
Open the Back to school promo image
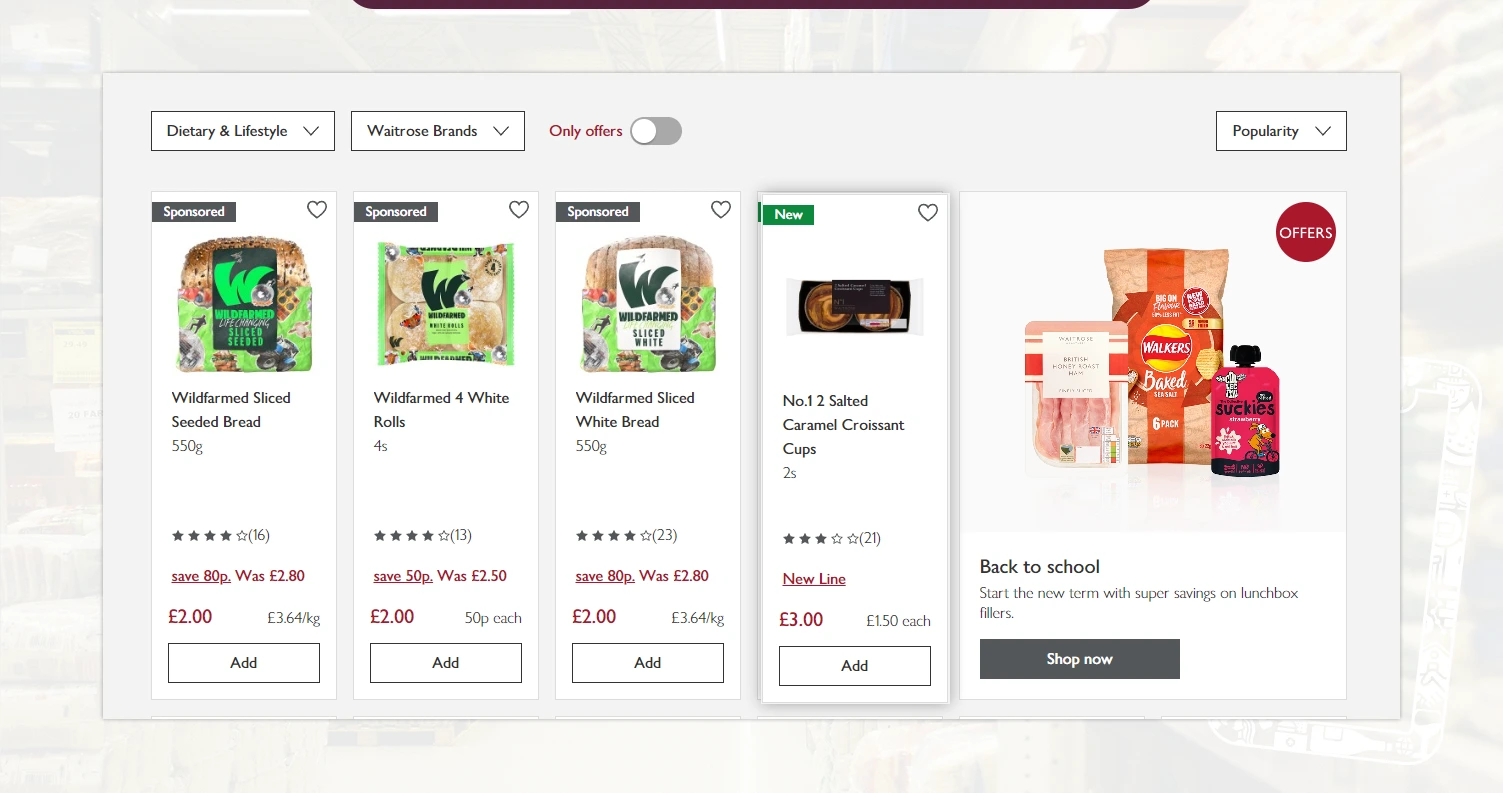tap(1153, 362)
